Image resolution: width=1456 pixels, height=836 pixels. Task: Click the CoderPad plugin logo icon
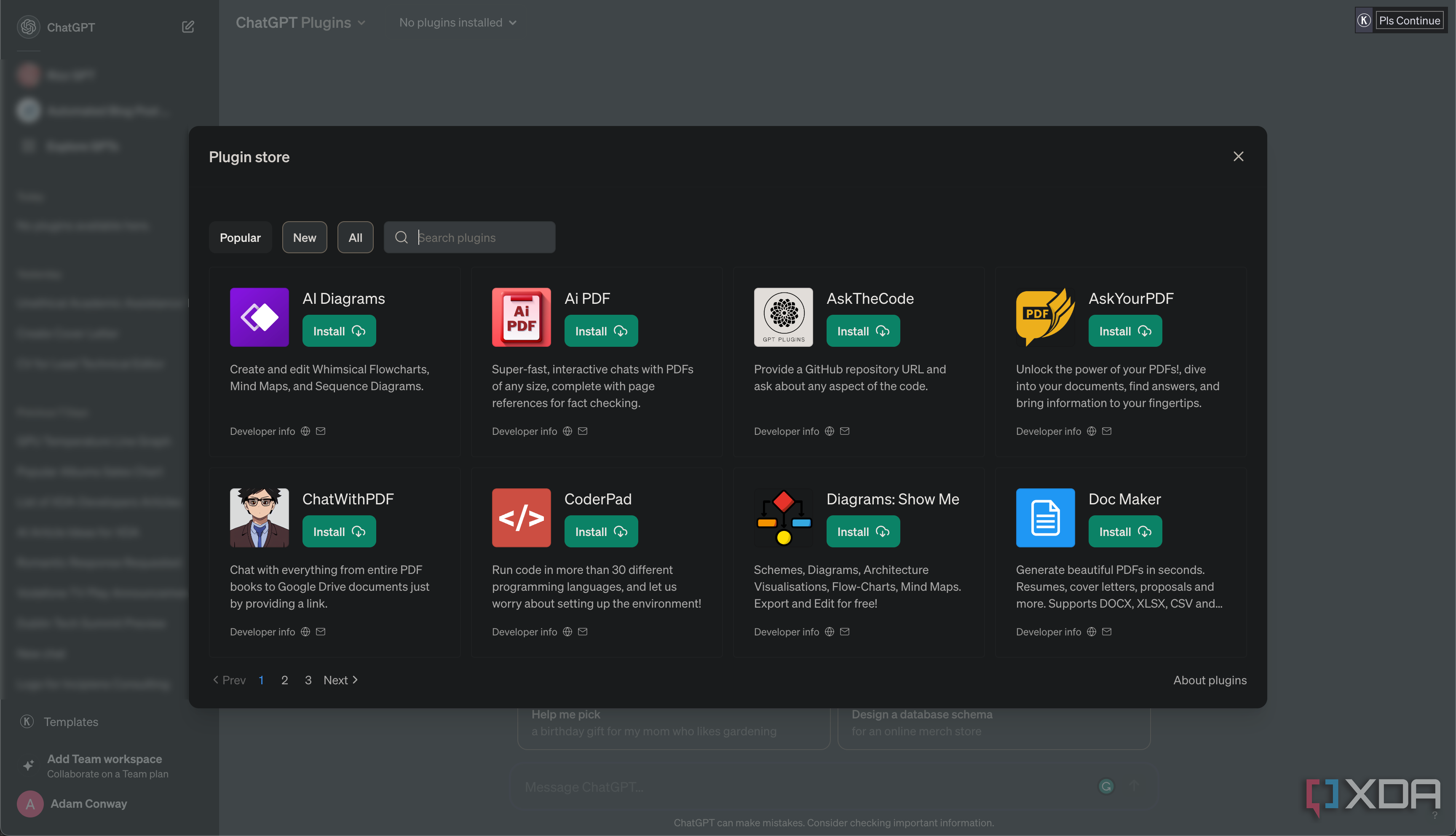521,517
